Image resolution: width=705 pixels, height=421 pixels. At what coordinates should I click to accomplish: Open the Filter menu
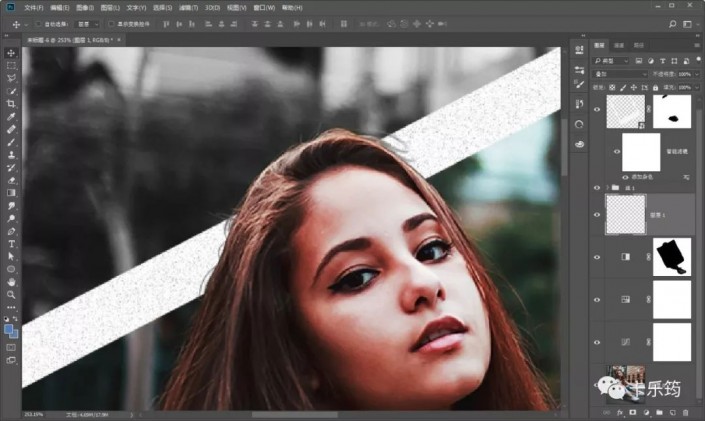tap(188, 8)
